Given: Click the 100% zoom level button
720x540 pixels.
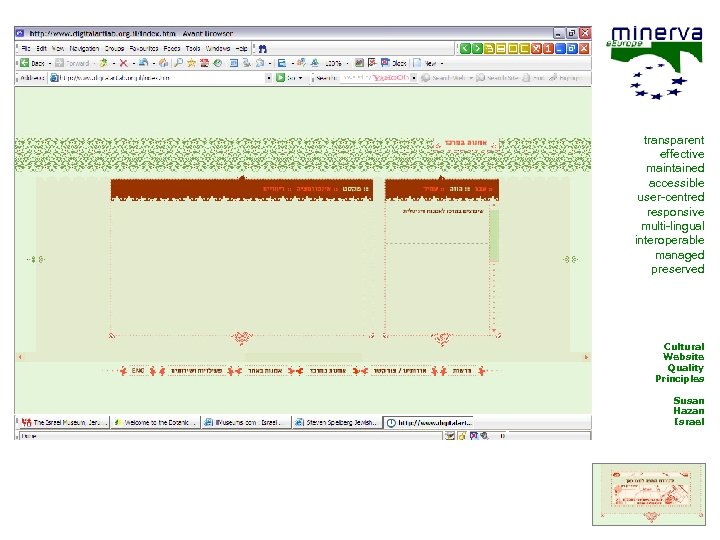Looking at the screenshot, I should [x=333, y=63].
